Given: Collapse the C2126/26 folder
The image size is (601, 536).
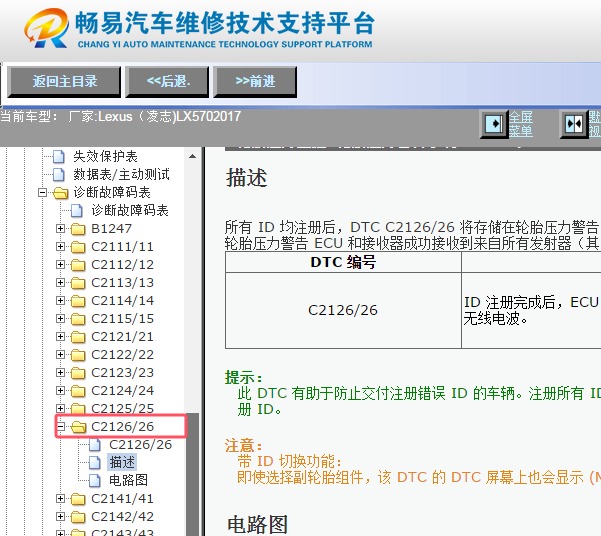Looking at the screenshot, I should [60, 426].
